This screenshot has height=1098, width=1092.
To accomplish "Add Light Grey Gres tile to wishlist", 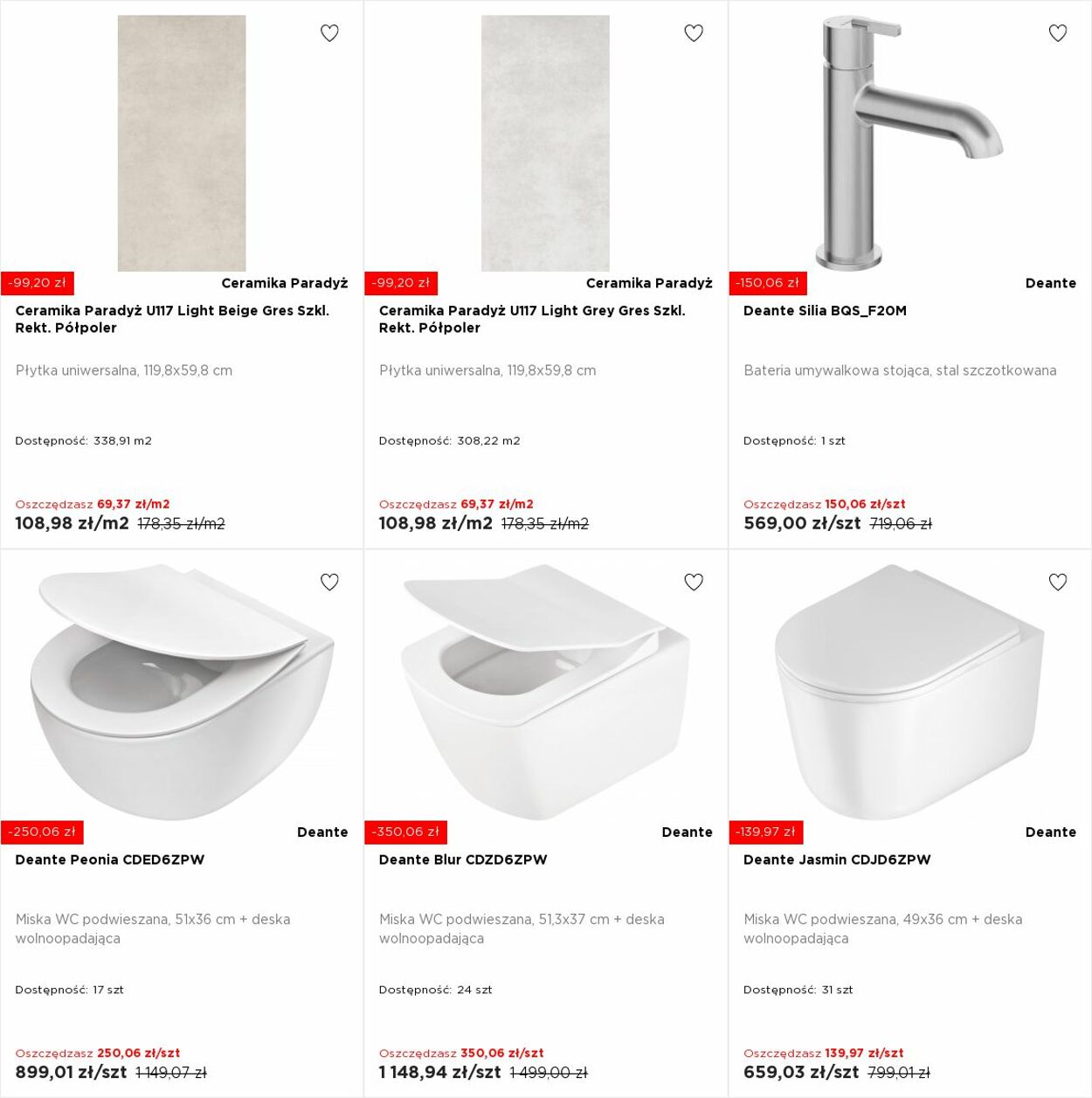I will [x=694, y=33].
